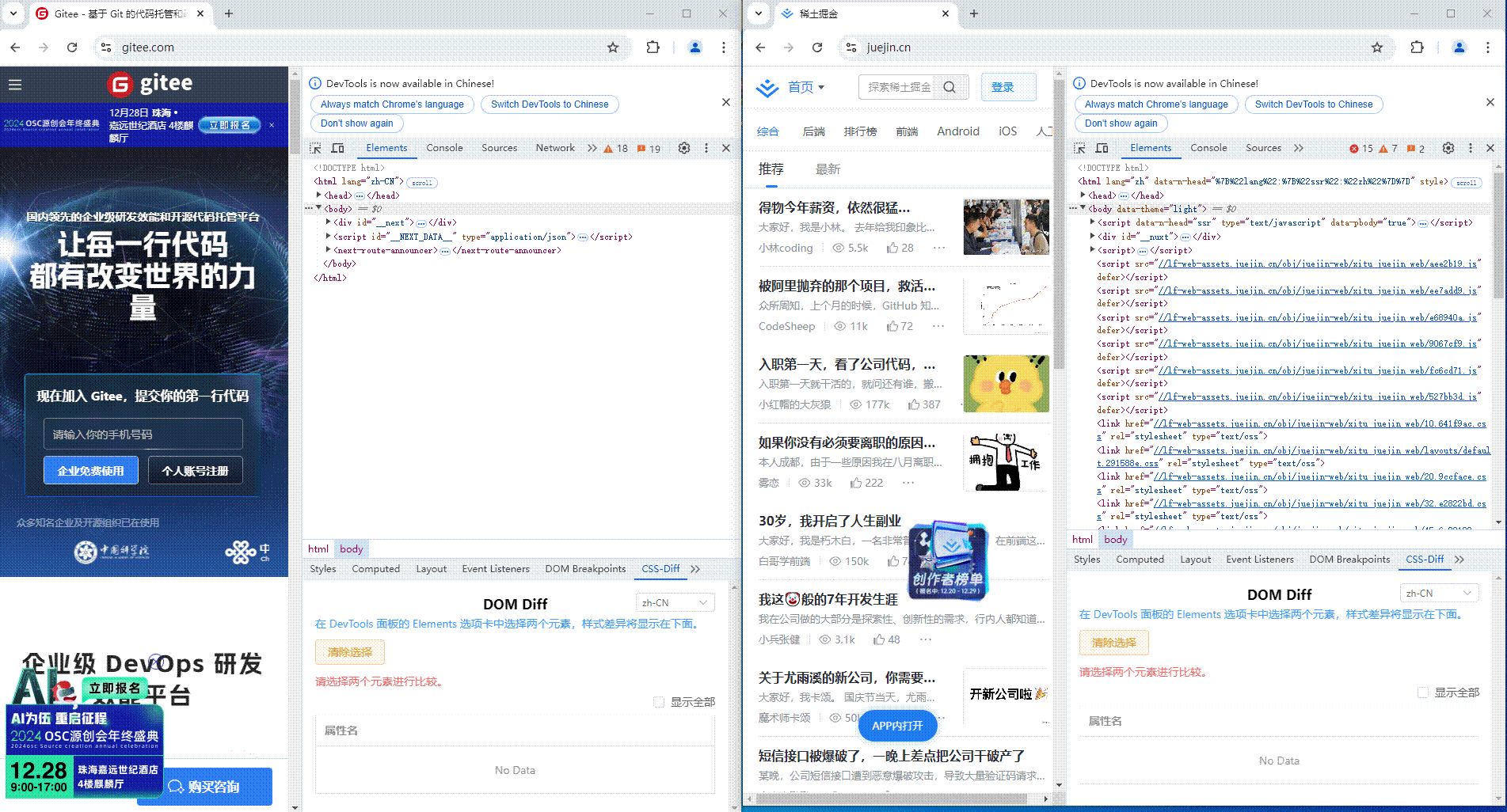Open the zh-CN language dropdown in Gitee DOM Diff
This screenshot has height=812, width=1507.
[675, 603]
